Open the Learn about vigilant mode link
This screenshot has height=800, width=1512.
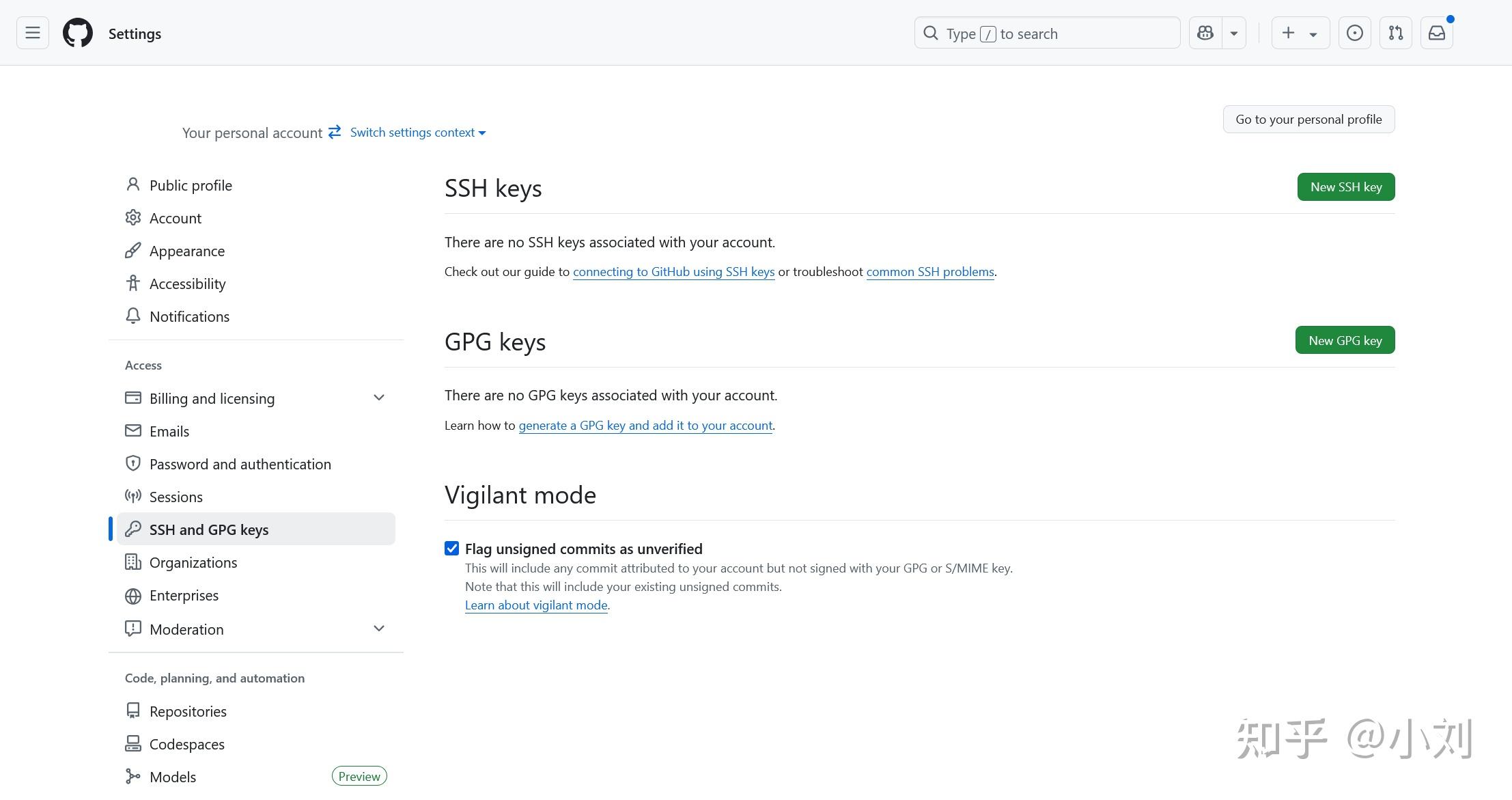pos(536,605)
